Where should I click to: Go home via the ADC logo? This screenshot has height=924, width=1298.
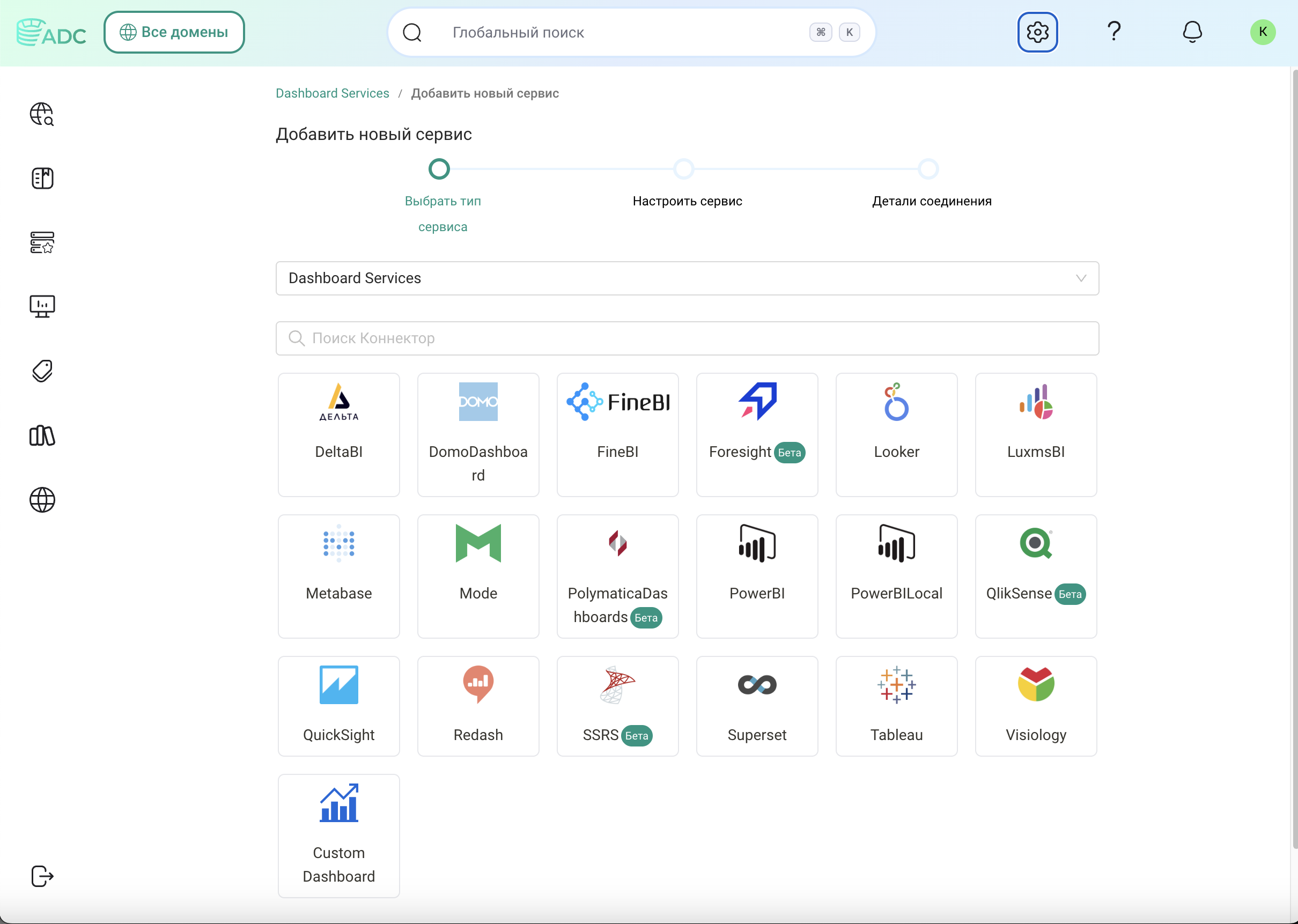pyautogui.click(x=51, y=32)
